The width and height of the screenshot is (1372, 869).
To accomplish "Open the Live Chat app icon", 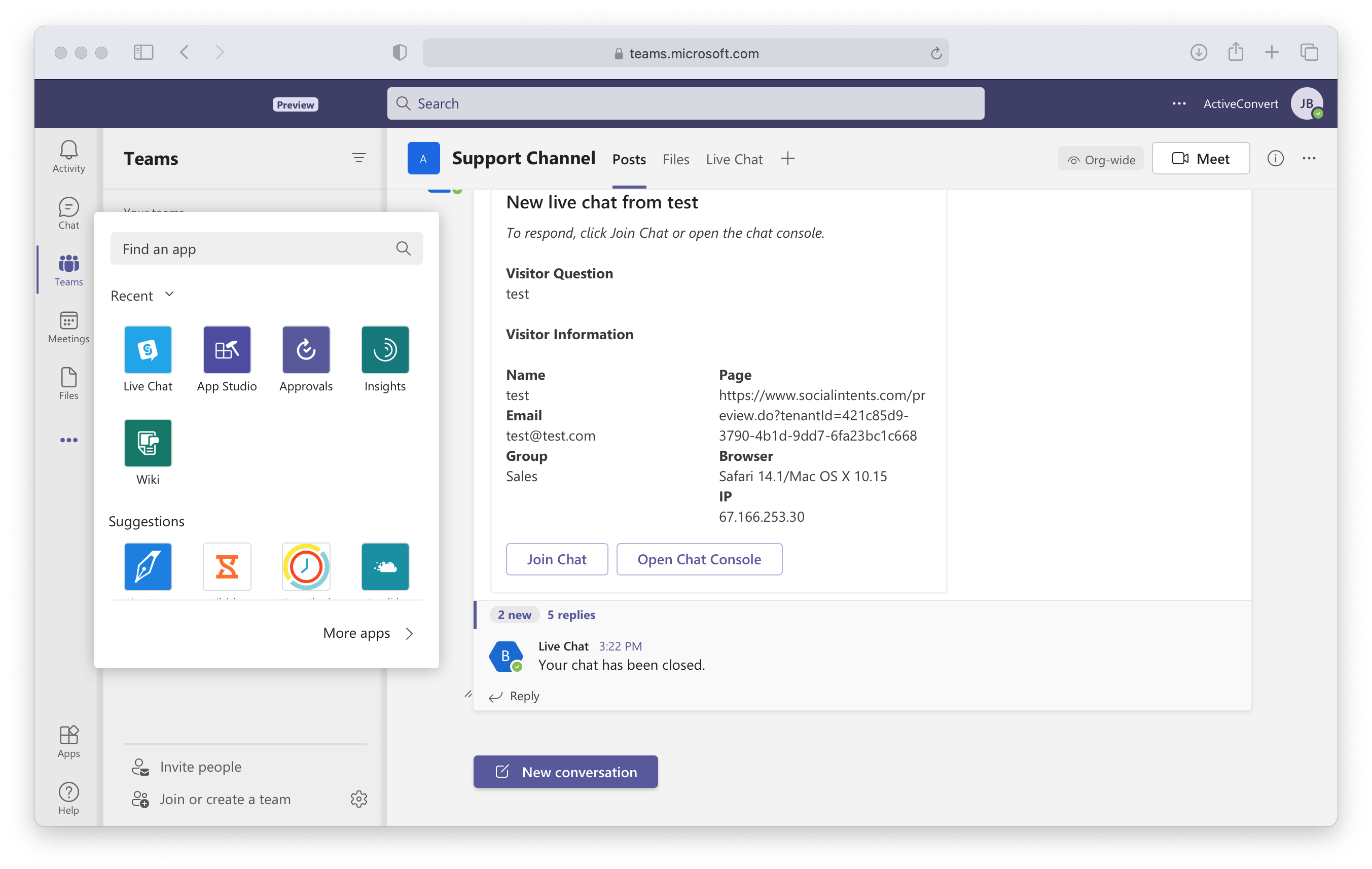I will pyautogui.click(x=148, y=349).
